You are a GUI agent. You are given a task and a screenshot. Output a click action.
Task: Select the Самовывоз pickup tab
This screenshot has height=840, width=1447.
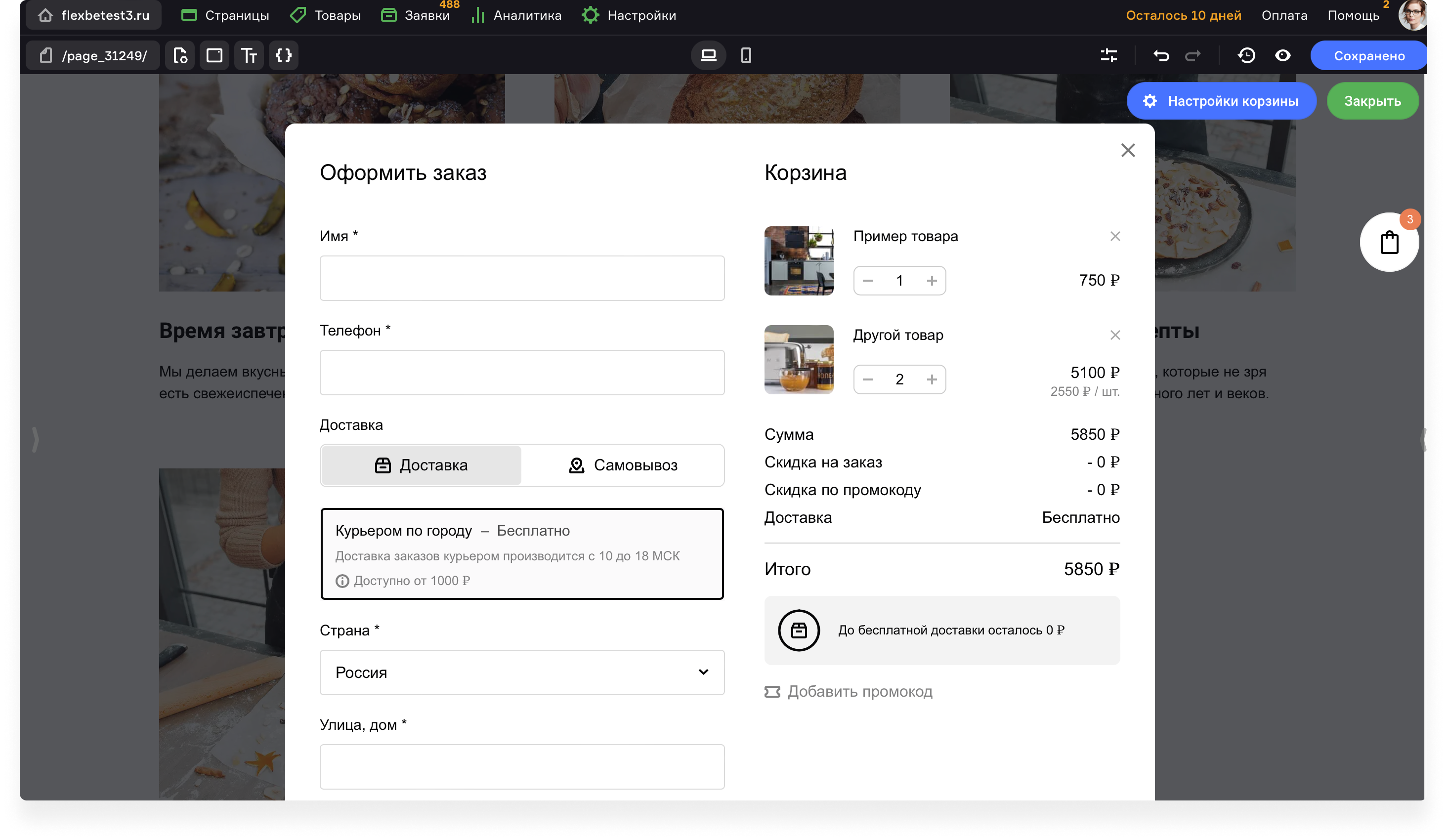[623, 465]
